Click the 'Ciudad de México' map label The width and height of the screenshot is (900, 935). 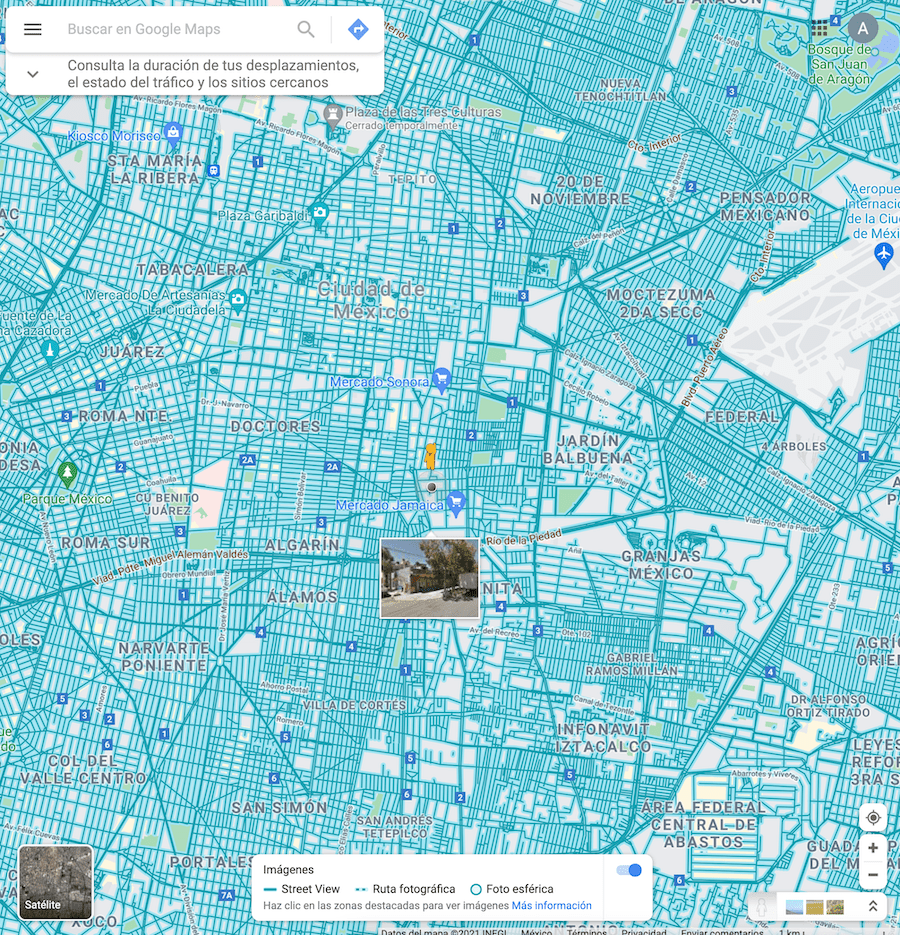coord(371,300)
